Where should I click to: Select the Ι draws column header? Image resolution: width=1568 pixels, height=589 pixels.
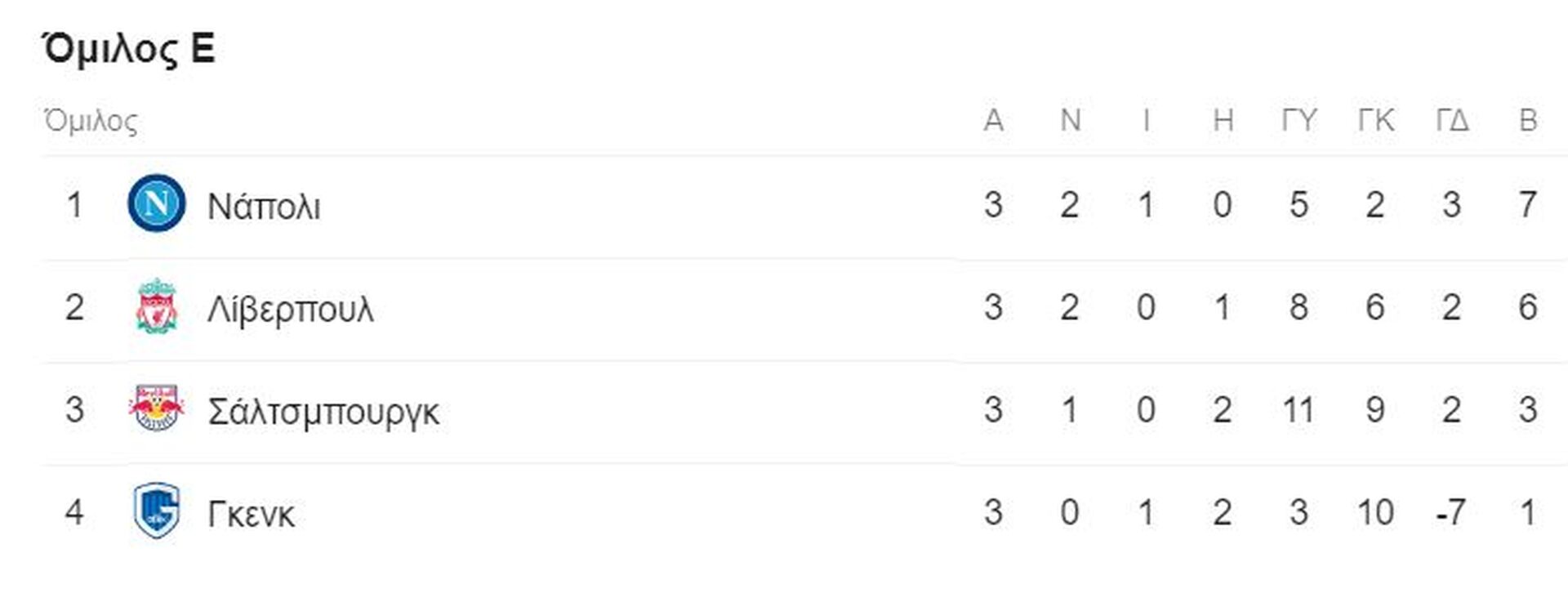(x=1146, y=121)
